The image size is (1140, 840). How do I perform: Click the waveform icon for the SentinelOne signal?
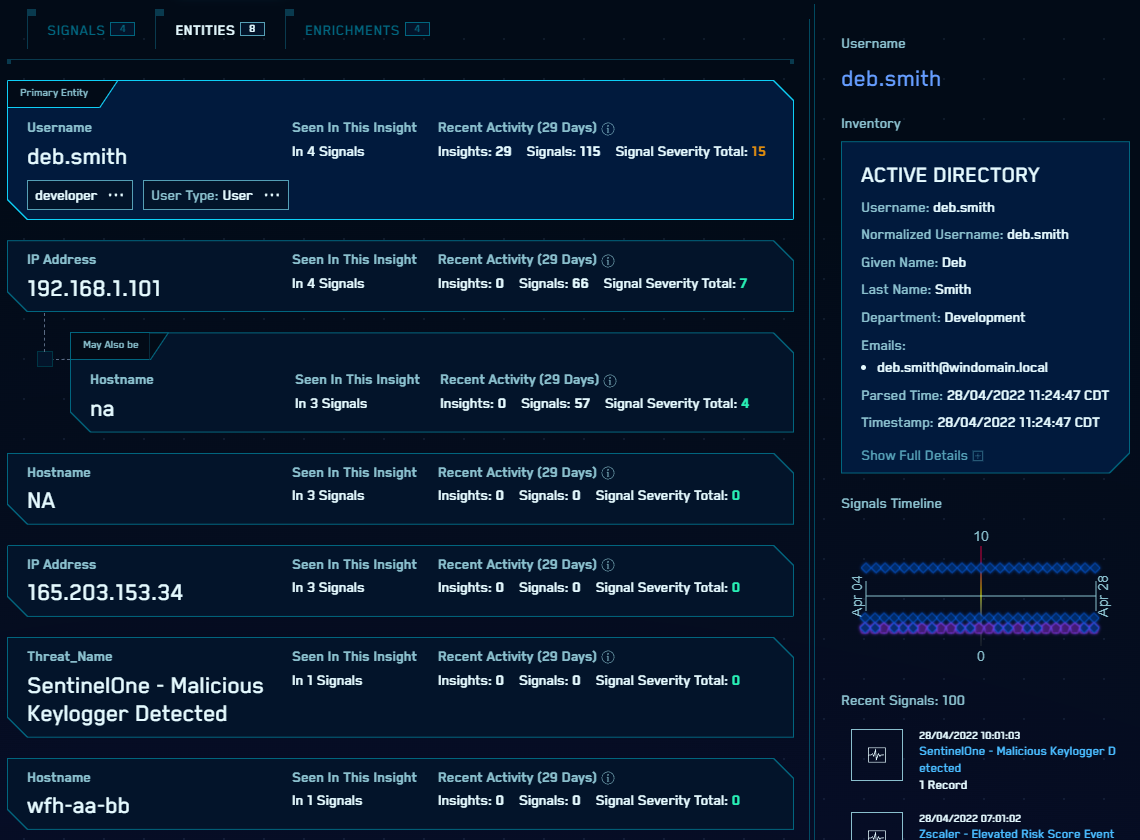(x=877, y=755)
